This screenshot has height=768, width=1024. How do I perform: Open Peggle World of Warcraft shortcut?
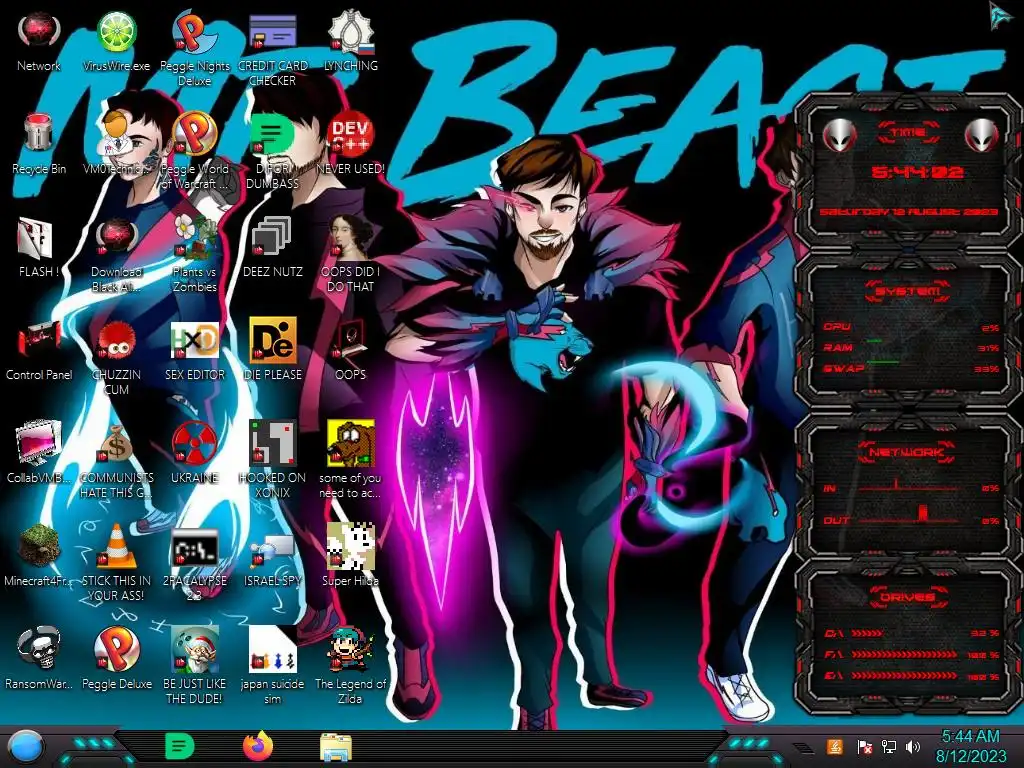pos(195,134)
